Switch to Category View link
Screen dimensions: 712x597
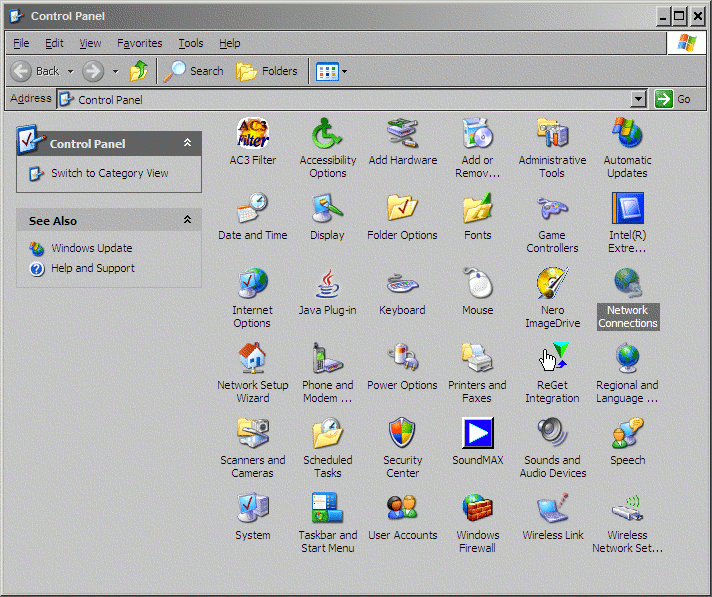coord(109,173)
